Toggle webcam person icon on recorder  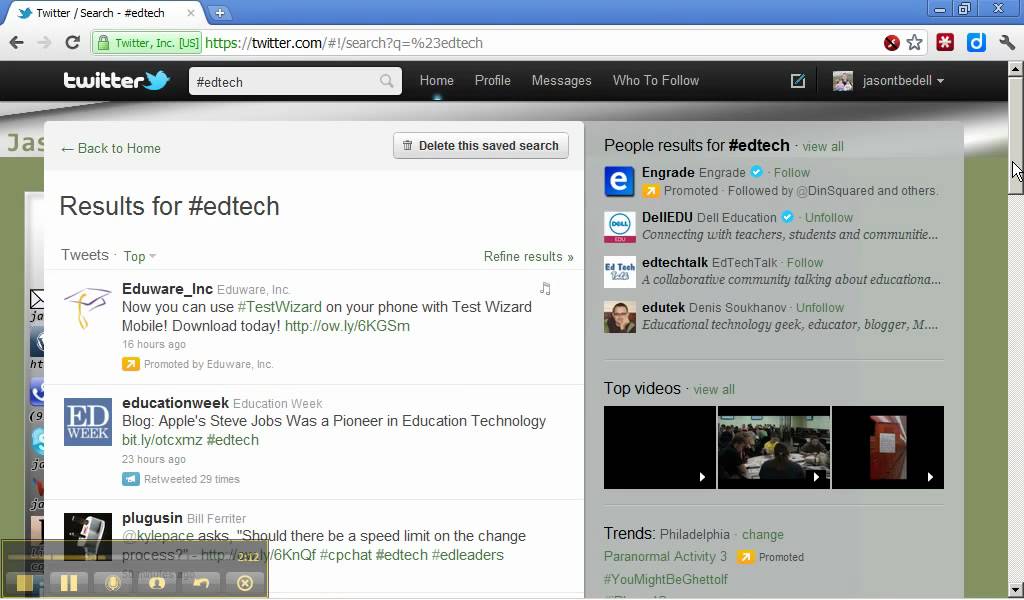pos(157,582)
